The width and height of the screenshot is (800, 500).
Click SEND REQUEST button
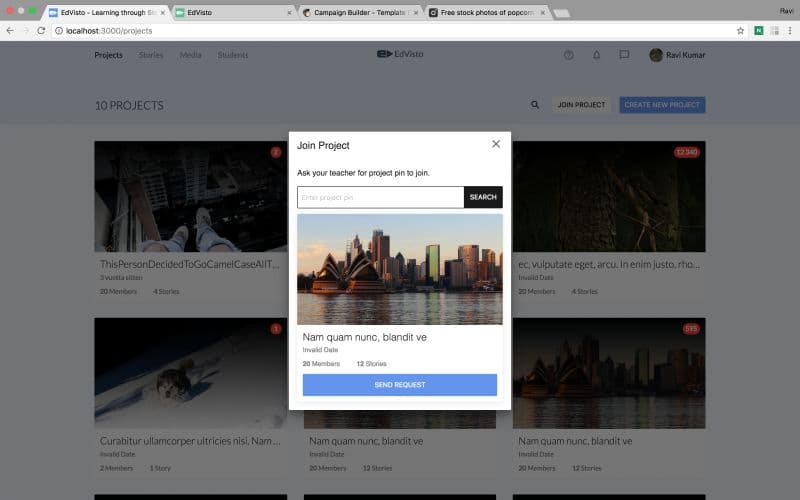399,385
